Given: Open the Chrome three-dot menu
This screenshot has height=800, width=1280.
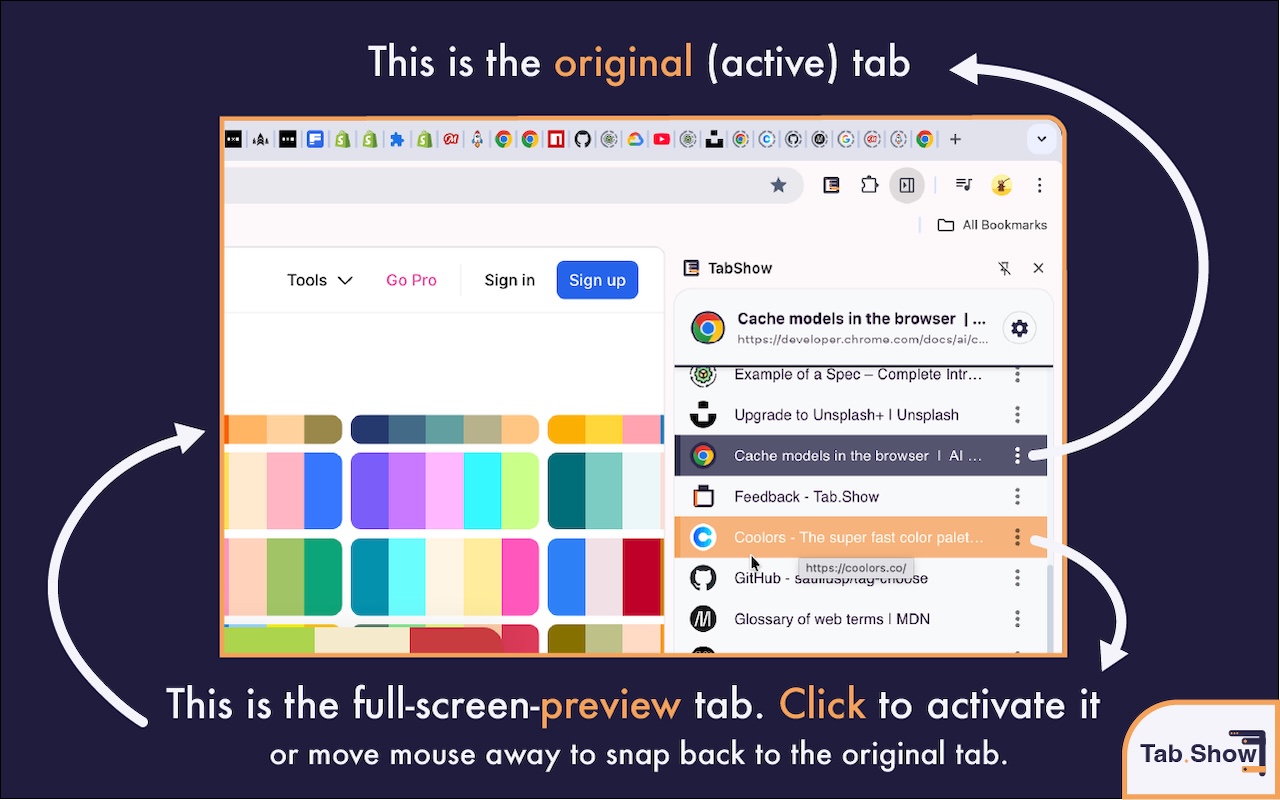Looking at the screenshot, I should [x=1040, y=185].
